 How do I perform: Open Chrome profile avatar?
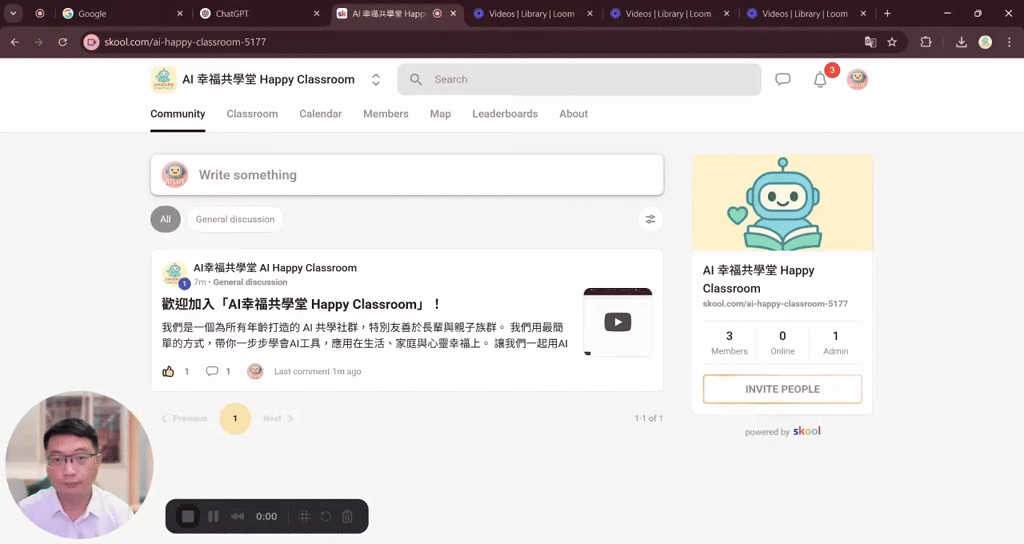coord(985,42)
